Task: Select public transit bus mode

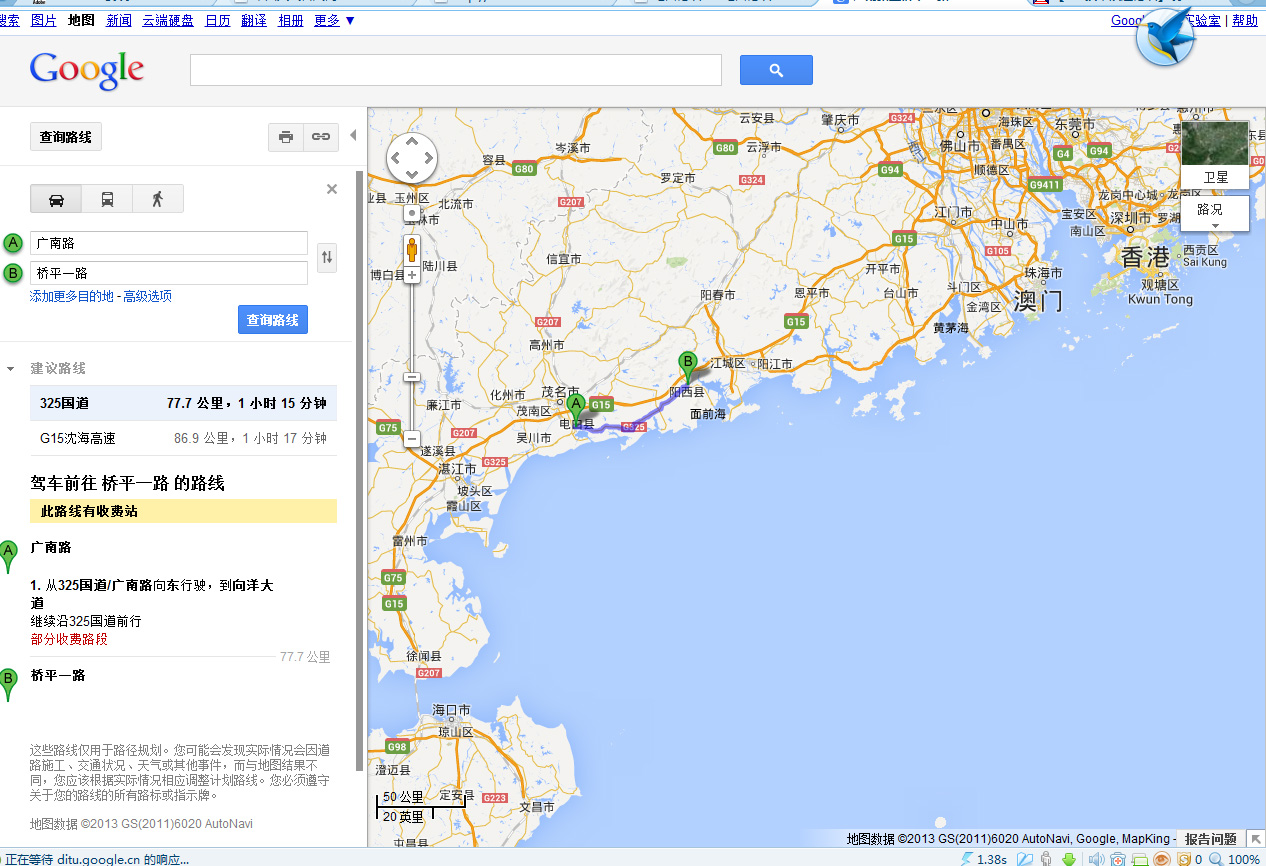Action: [x=107, y=199]
